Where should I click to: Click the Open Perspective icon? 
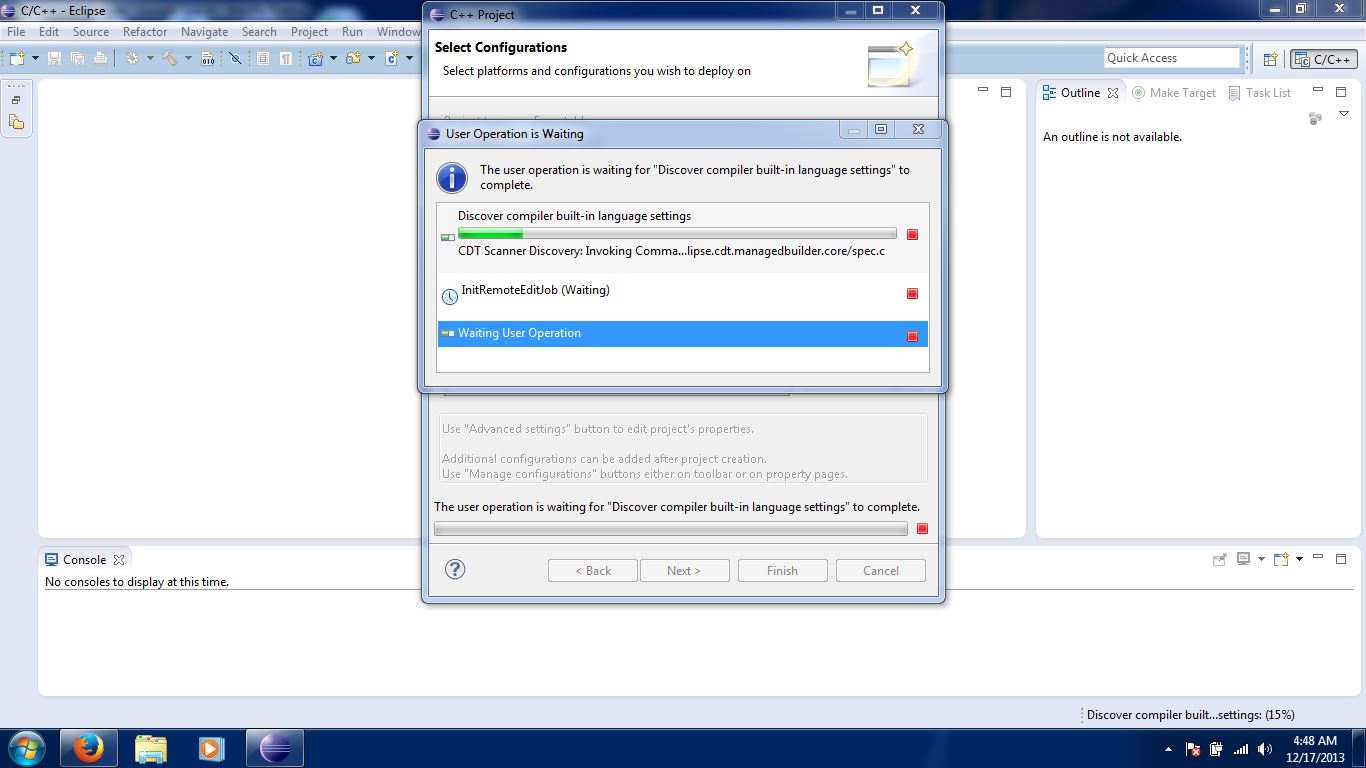pos(1270,59)
